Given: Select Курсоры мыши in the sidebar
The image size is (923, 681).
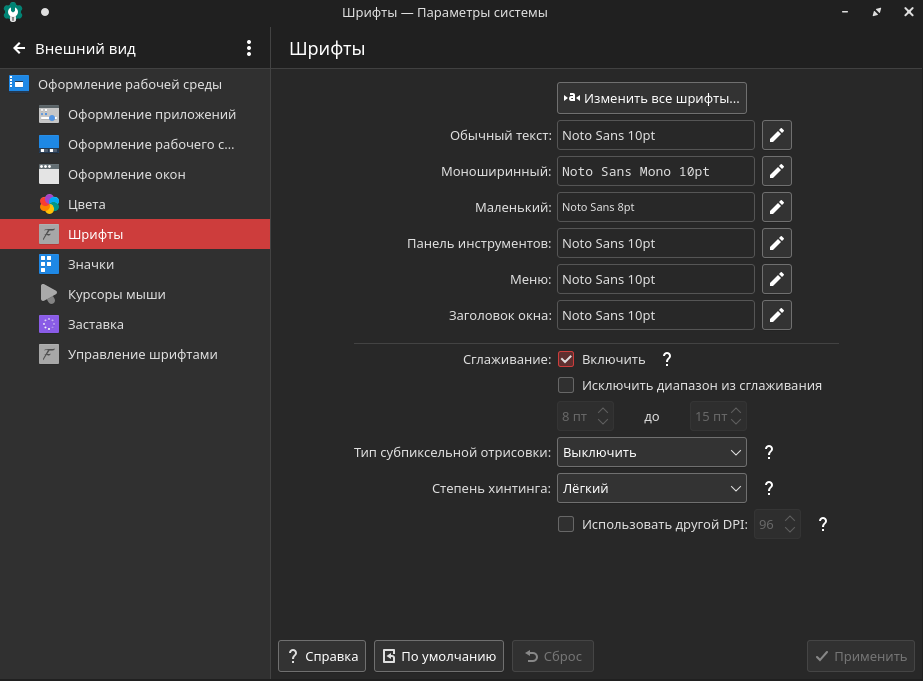Looking at the screenshot, I should click(116, 294).
